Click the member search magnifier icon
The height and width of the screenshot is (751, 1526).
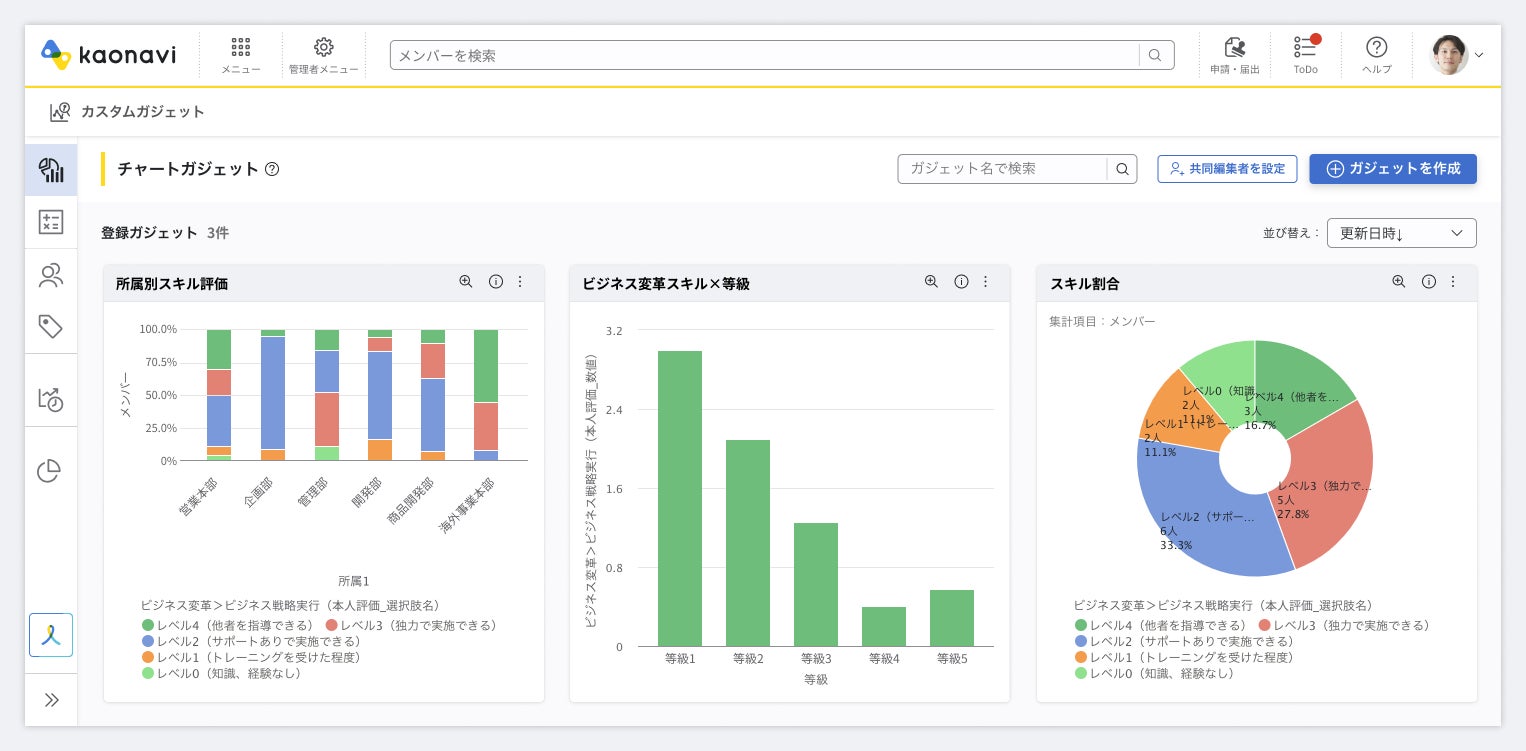coord(1155,55)
